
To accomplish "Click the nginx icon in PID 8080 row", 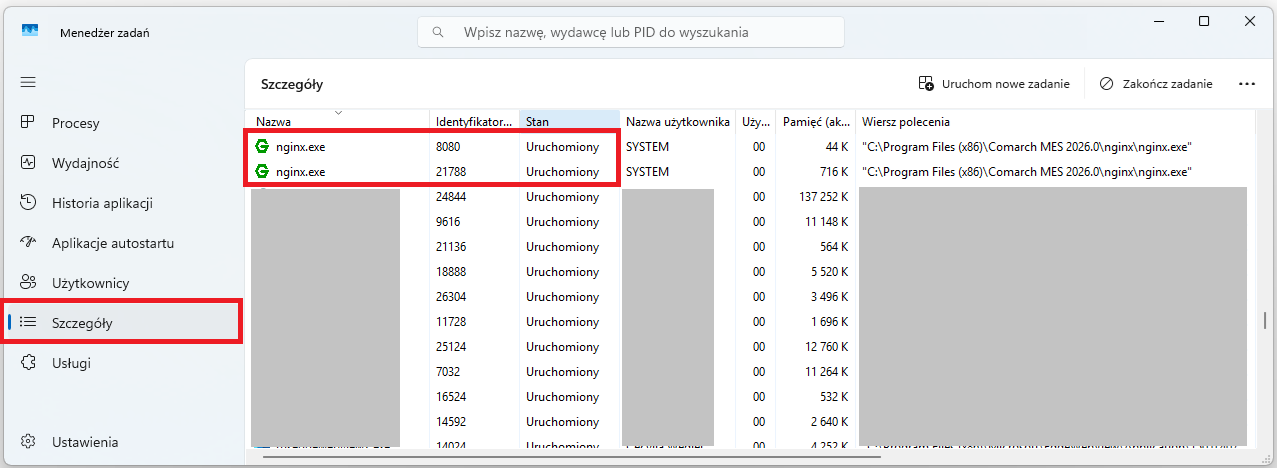I will click(262, 146).
